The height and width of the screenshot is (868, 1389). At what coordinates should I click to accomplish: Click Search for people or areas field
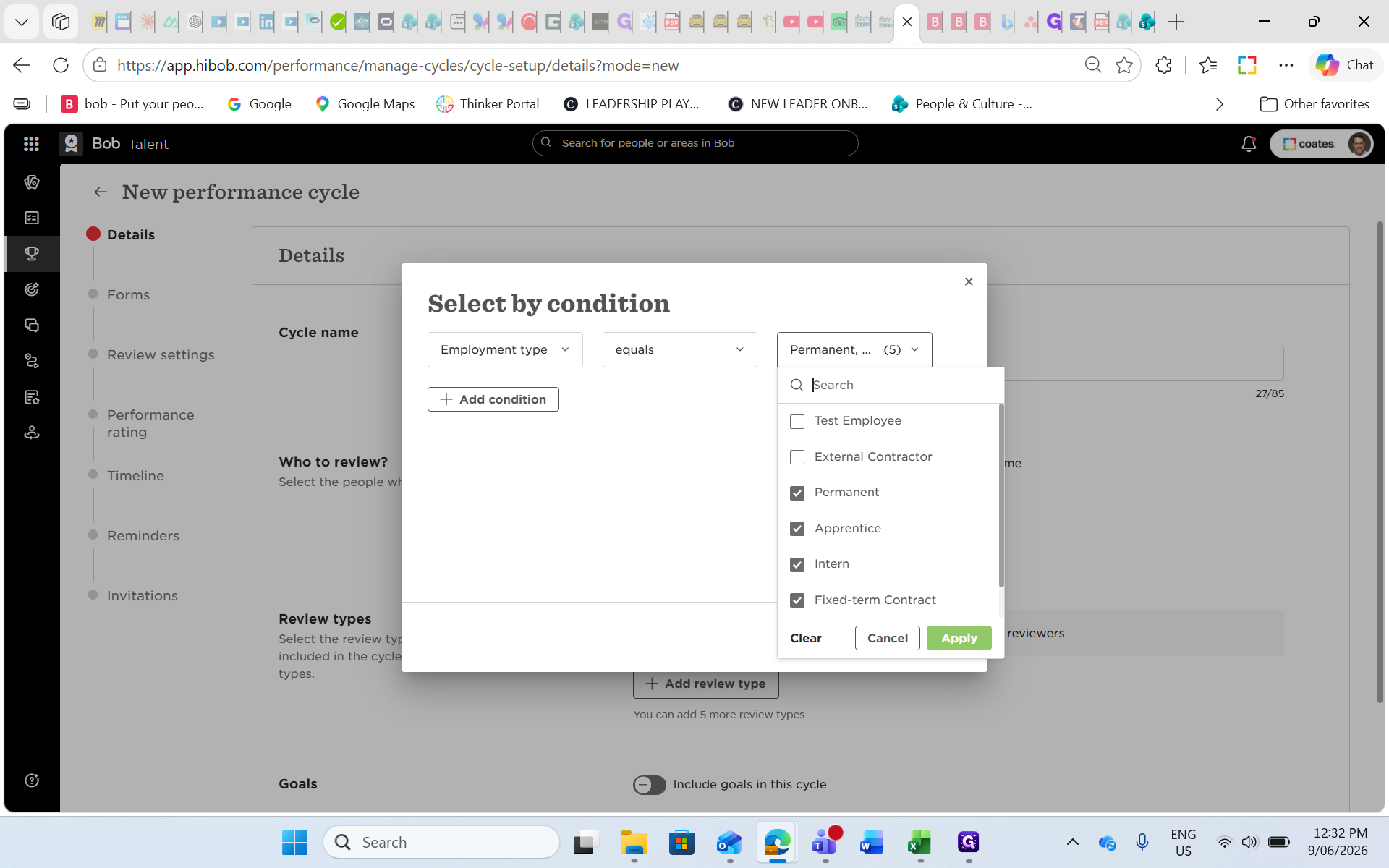[x=695, y=143]
